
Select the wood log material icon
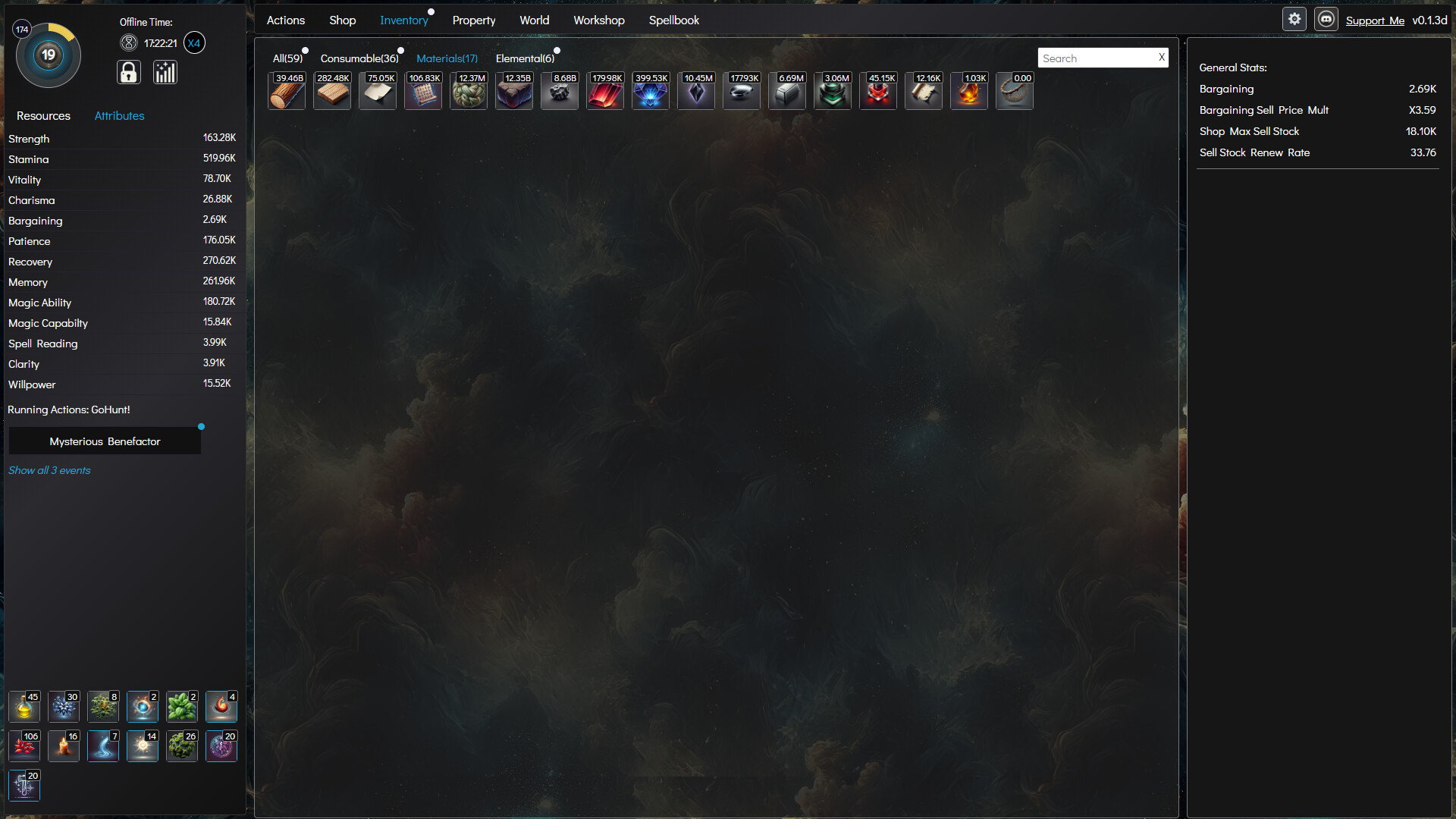286,91
